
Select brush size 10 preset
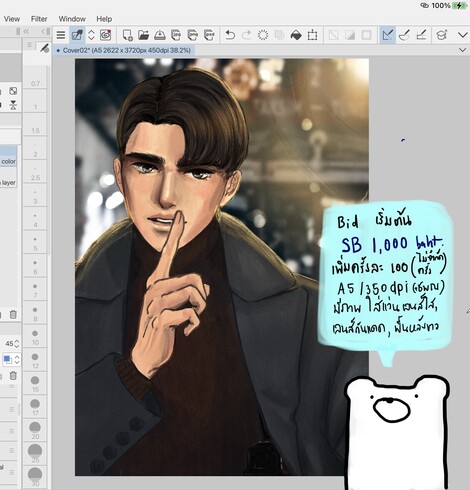point(35,336)
